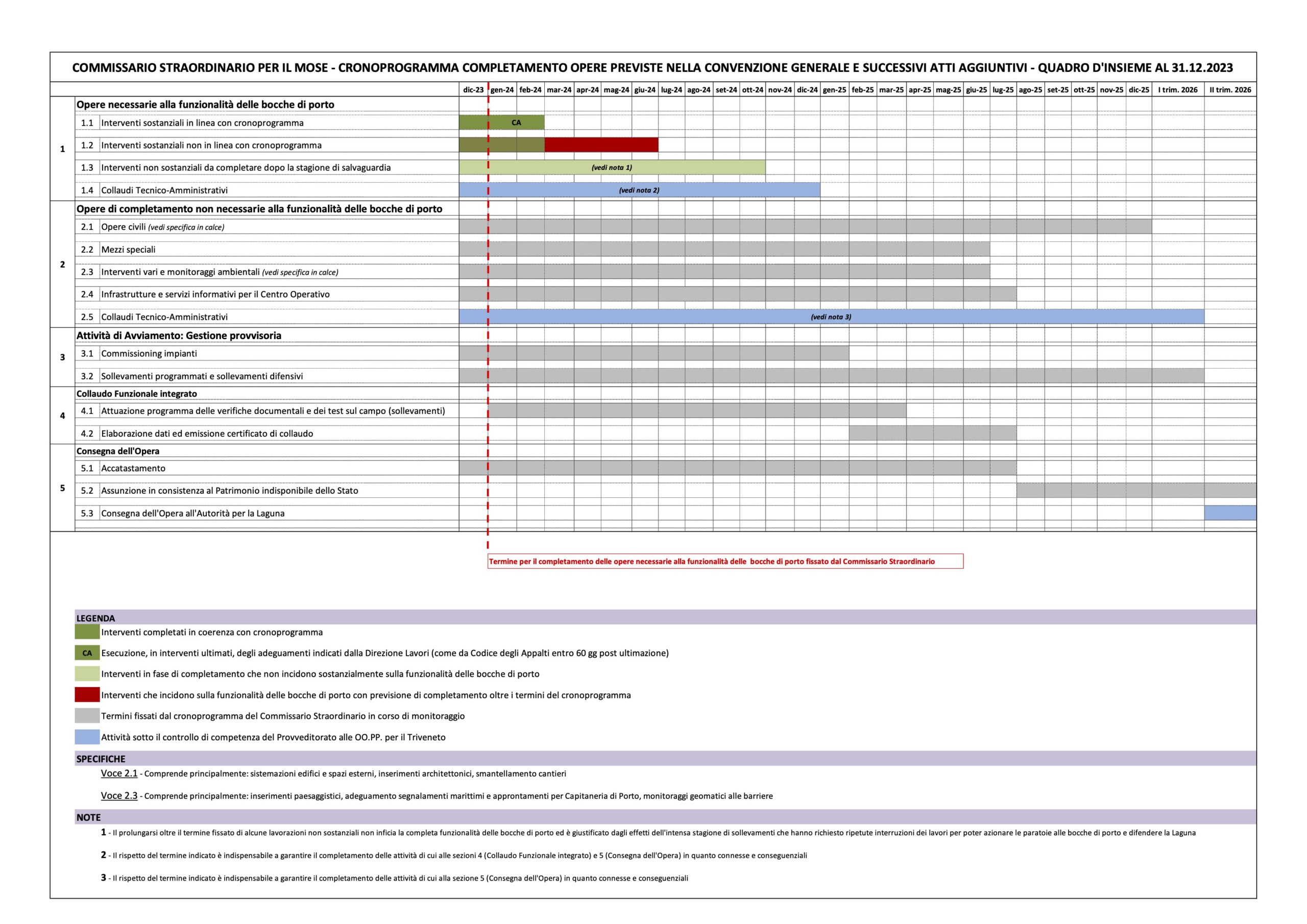Click the 'COMMISSARIO STRAORDINARIO PER IL MOSE' title
The width and height of the screenshot is (1307, 924).
click(x=652, y=68)
